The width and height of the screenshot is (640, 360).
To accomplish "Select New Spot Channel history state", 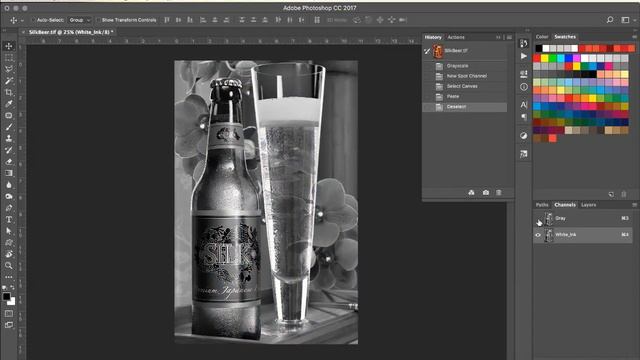I will [464, 76].
